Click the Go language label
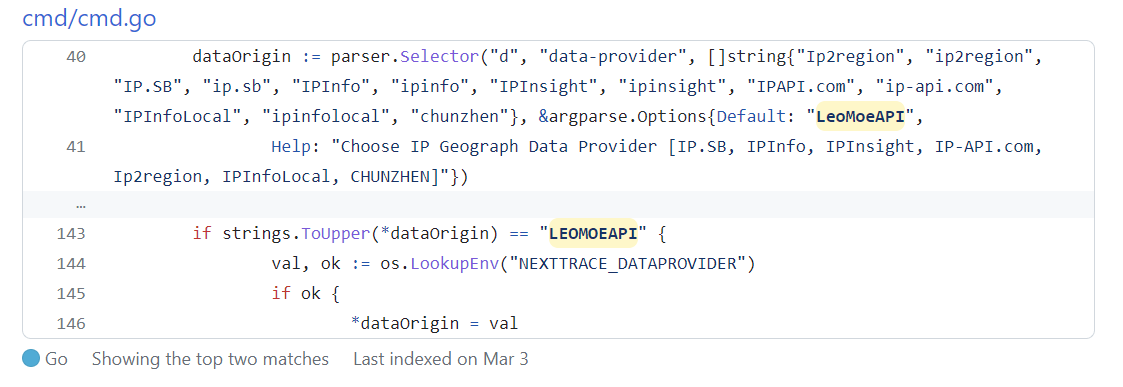The height and width of the screenshot is (387, 1123). pos(57,359)
